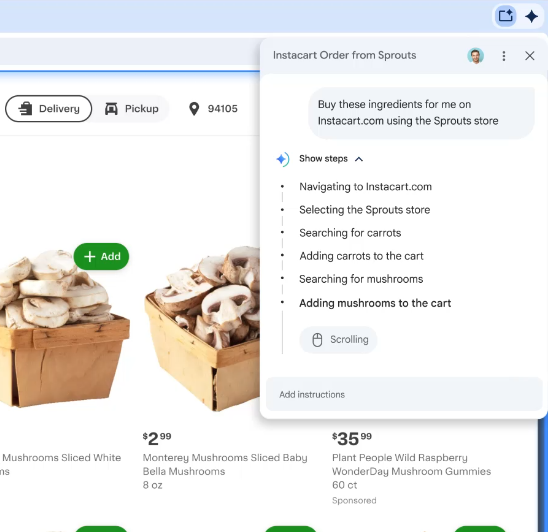Click the Add instructions input field

pos(404,394)
